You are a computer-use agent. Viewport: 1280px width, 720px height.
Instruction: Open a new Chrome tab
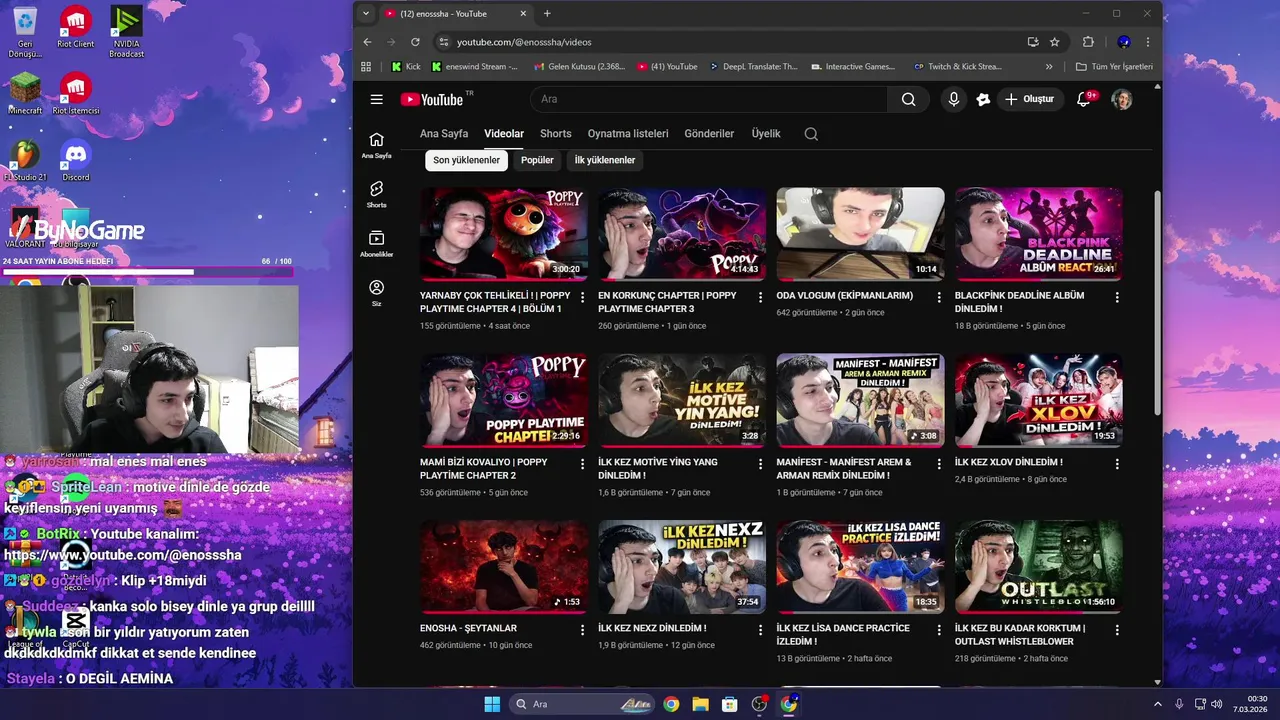point(547,13)
